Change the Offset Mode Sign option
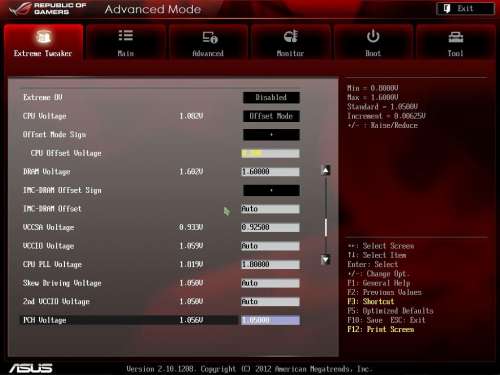Viewport: 500px width, 375px height. [x=271, y=135]
